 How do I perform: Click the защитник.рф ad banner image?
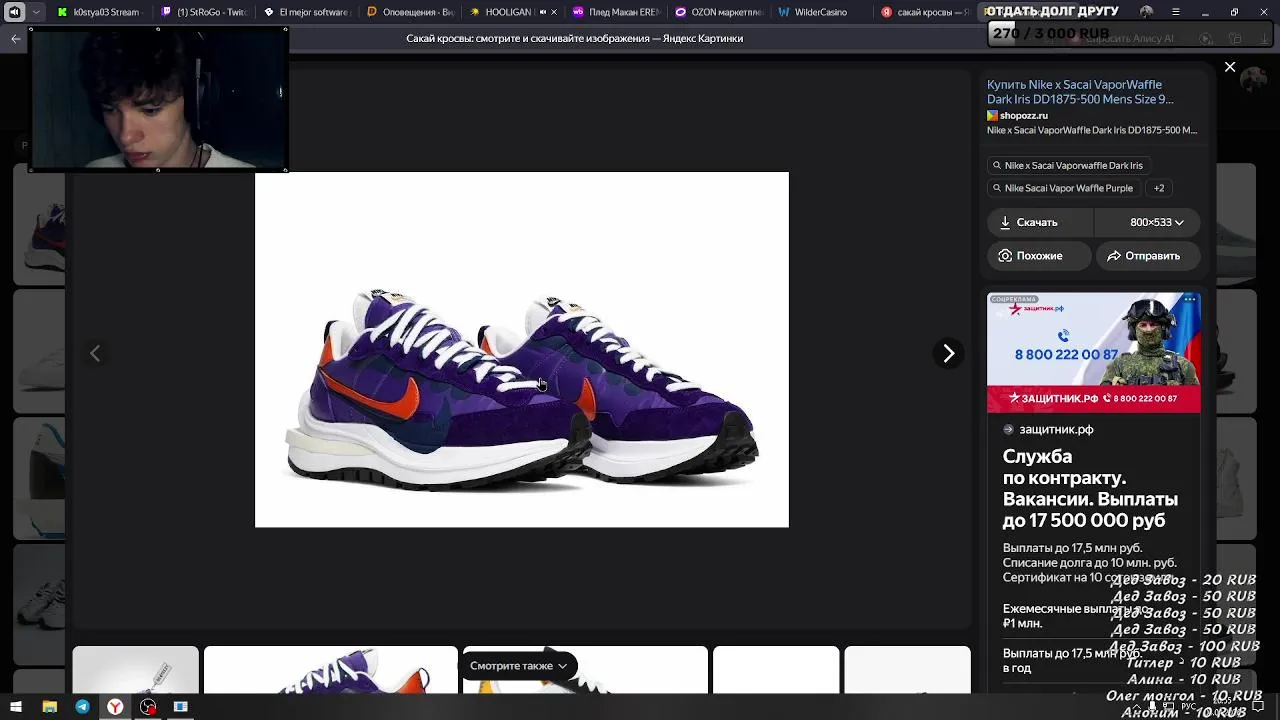coord(1093,352)
